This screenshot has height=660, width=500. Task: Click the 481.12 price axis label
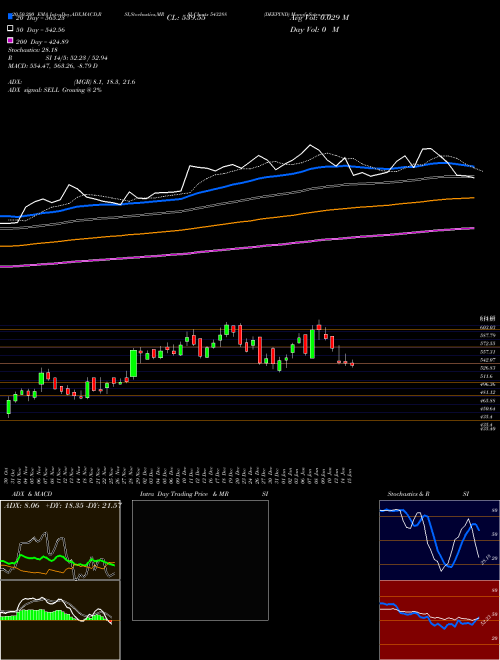[x=487, y=392]
